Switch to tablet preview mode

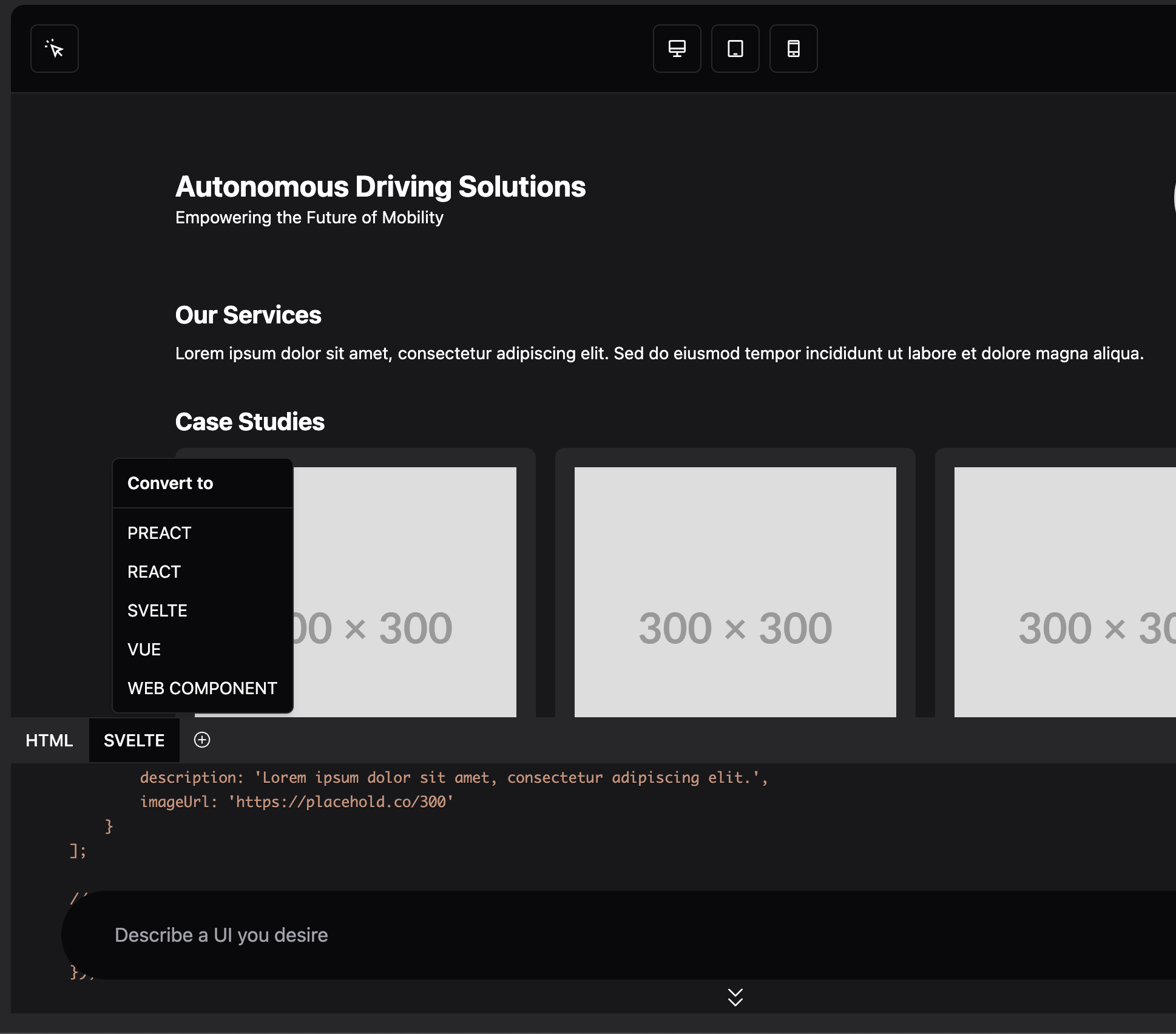(x=735, y=49)
